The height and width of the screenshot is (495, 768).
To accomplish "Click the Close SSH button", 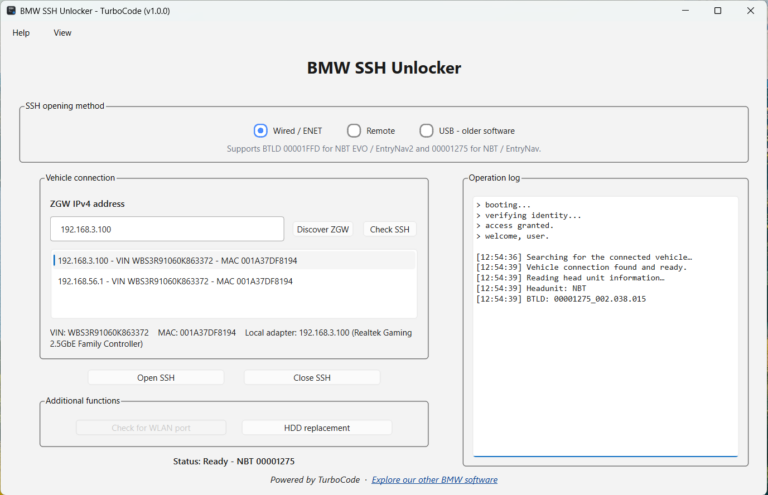I will click(x=312, y=377).
